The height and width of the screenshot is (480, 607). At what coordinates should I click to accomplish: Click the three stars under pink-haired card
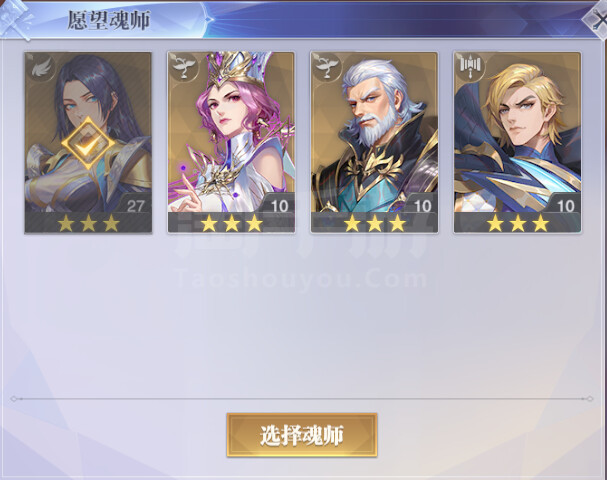(x=231, y=223)
